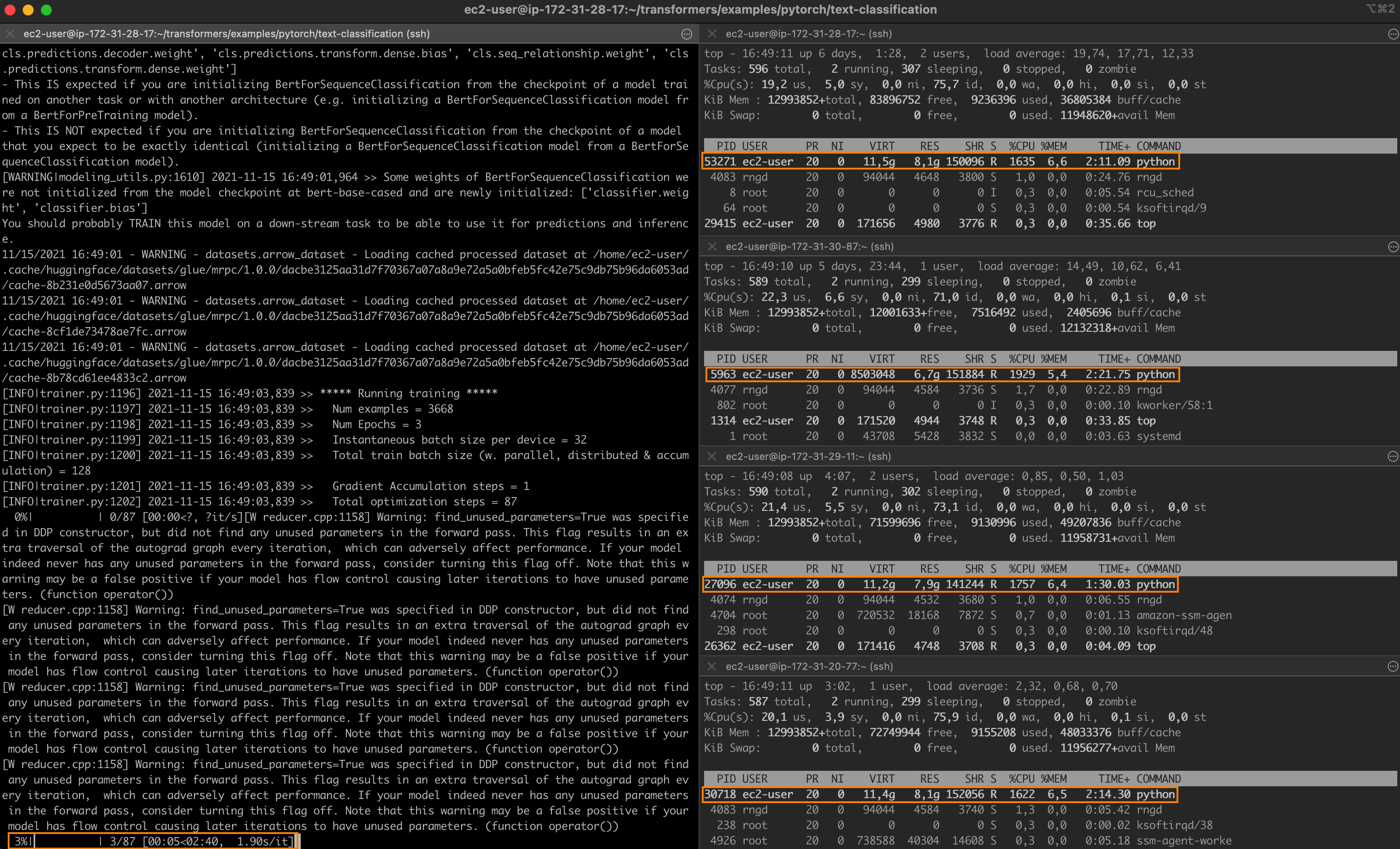The image size is (1400, 849).
Task: Open the left training pane's options menu icon
Action: click(686, 34)
